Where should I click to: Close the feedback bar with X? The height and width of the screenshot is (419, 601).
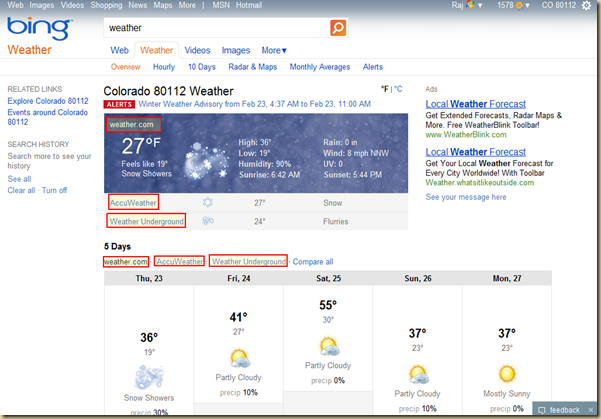coord(591,410)
